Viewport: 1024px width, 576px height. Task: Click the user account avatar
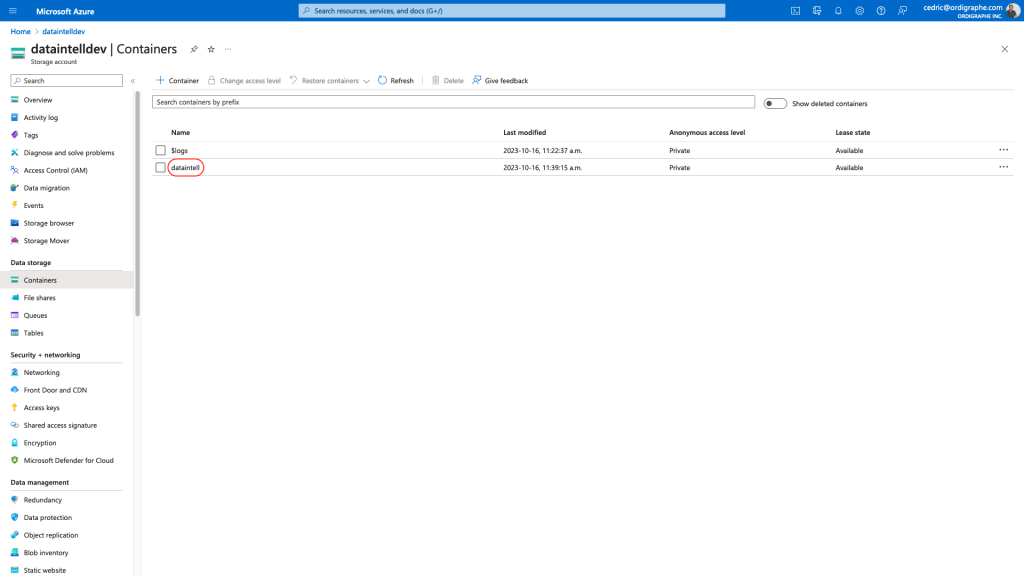pyautogui.click(x=1012, y=11)
